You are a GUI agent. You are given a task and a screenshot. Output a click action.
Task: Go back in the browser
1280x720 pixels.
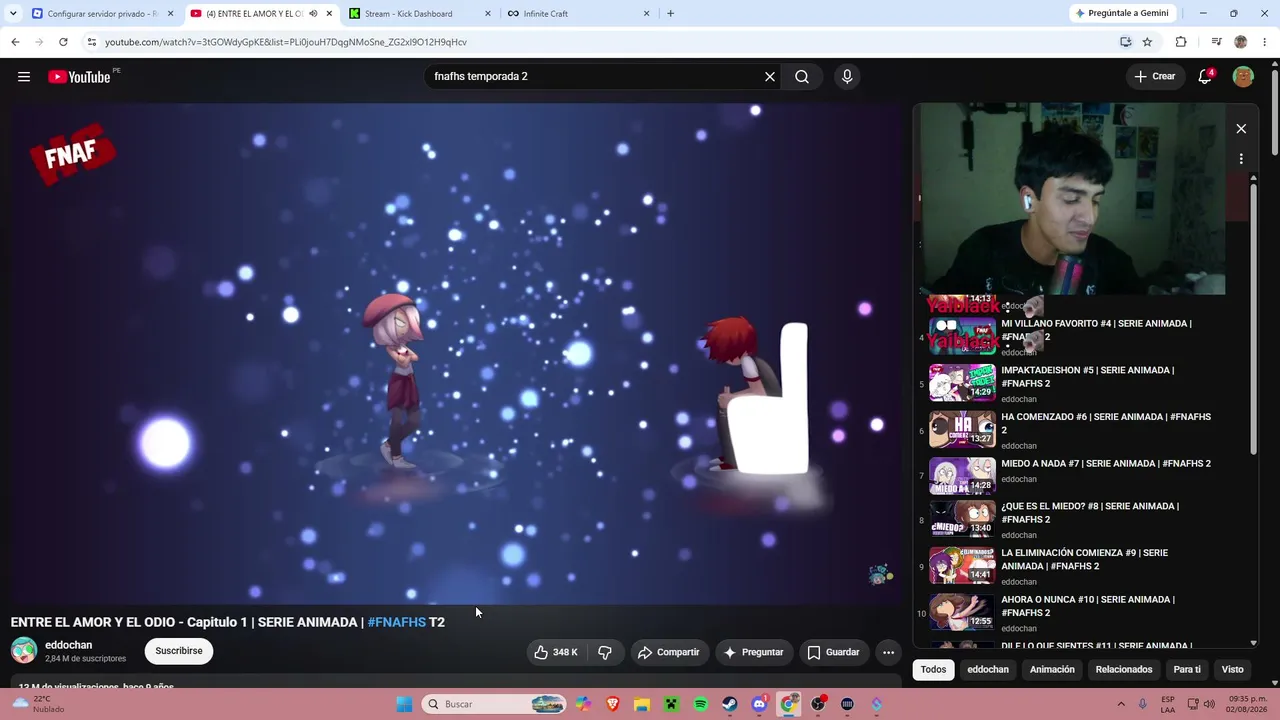point(15,42)
